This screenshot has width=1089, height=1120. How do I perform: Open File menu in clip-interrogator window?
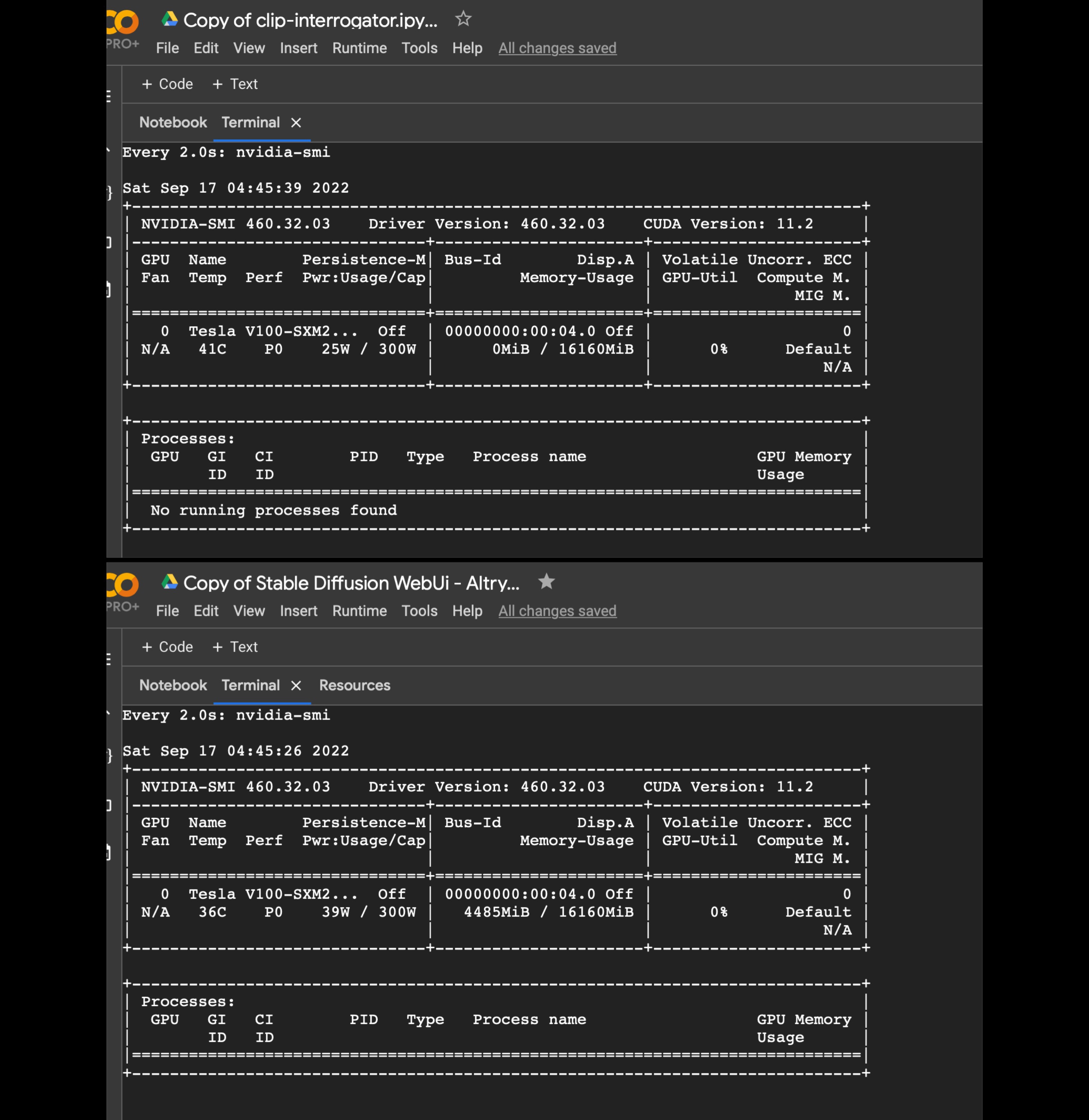(x=167, y=48)
